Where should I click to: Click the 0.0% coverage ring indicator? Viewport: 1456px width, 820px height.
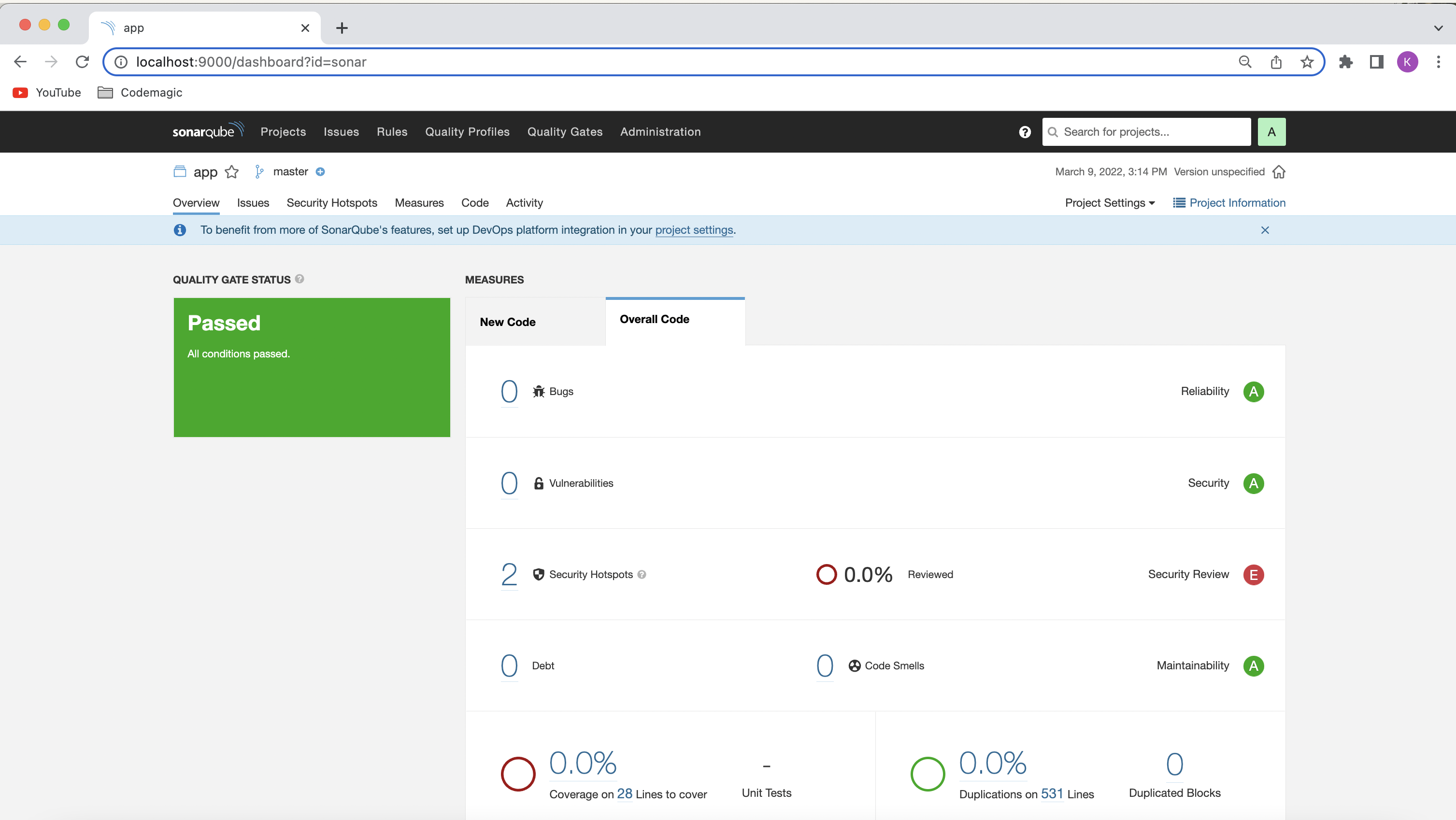[x=518, y=774]
